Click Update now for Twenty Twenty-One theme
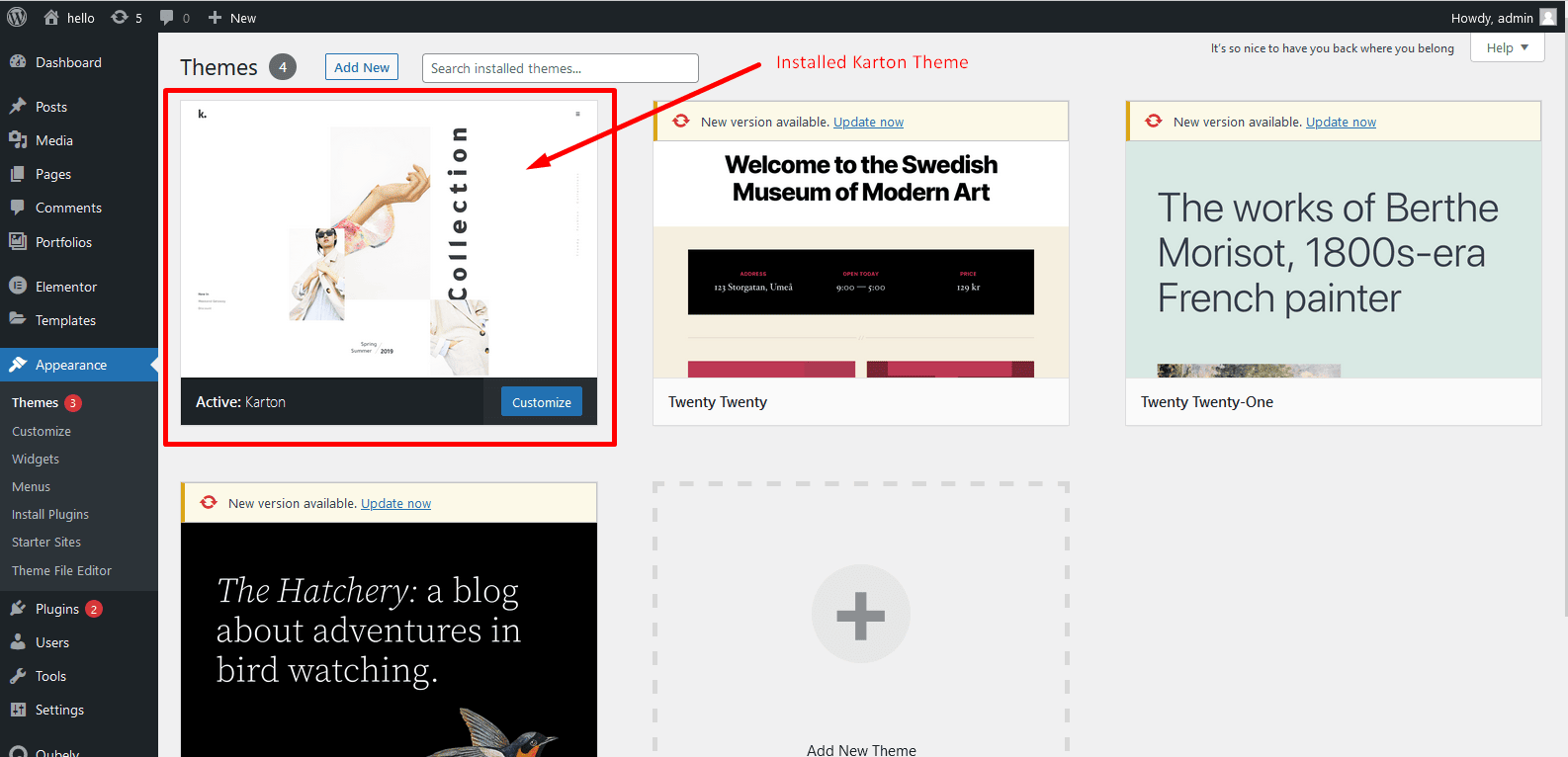The width and height of the screenshot is (1568, 757). coord(1341,122)
